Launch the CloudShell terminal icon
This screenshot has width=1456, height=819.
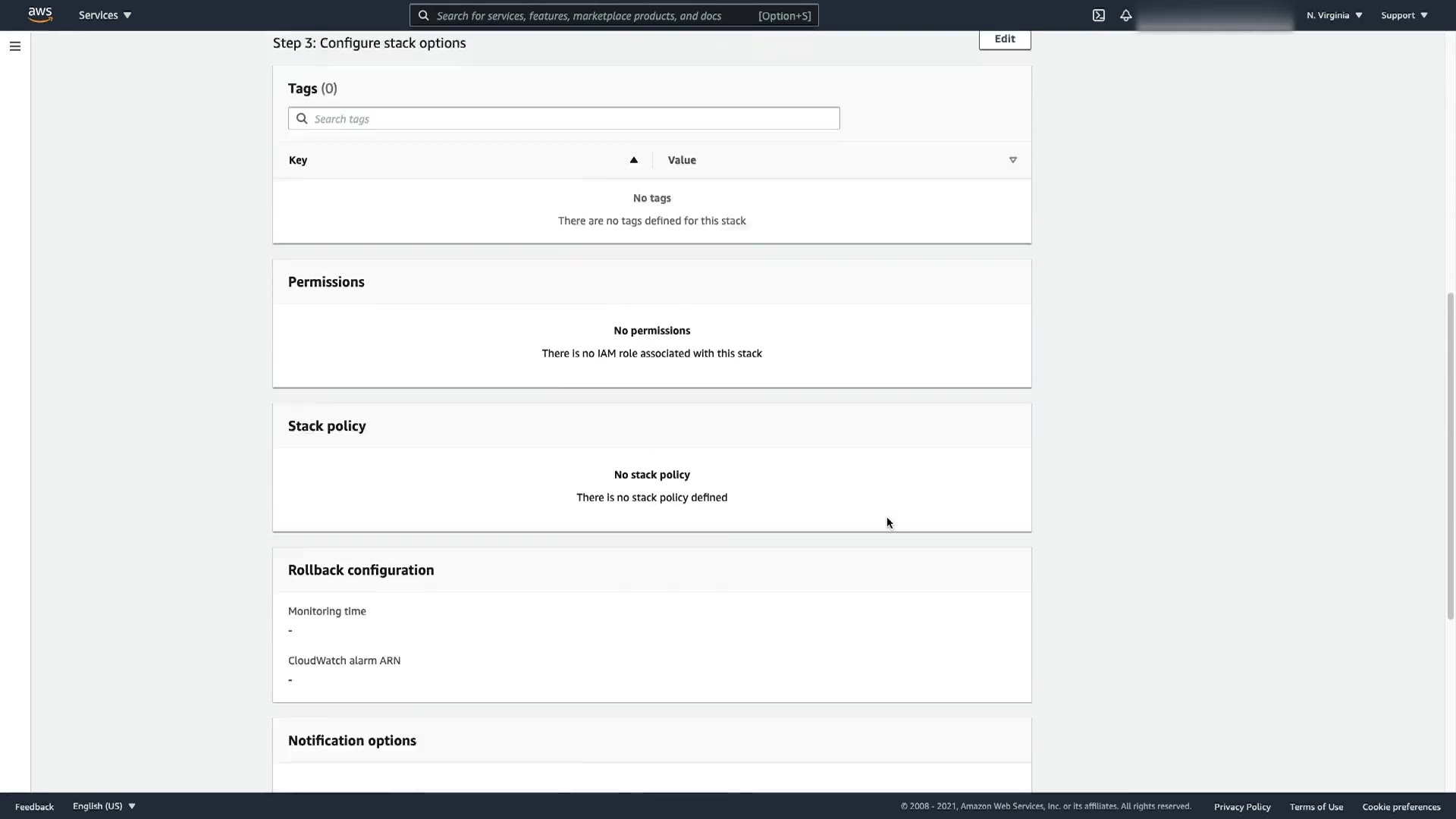tap(1098, 15)
